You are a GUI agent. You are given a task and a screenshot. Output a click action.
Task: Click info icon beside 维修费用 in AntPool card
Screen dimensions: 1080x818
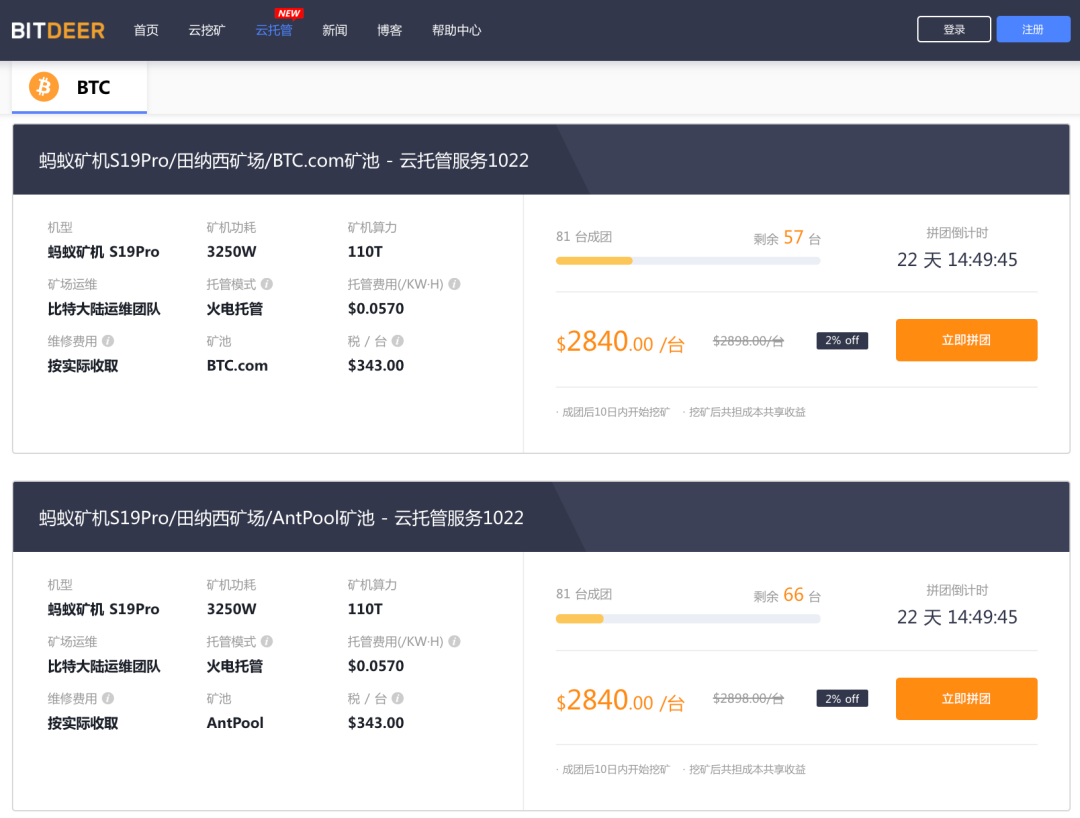click(108, 698)
